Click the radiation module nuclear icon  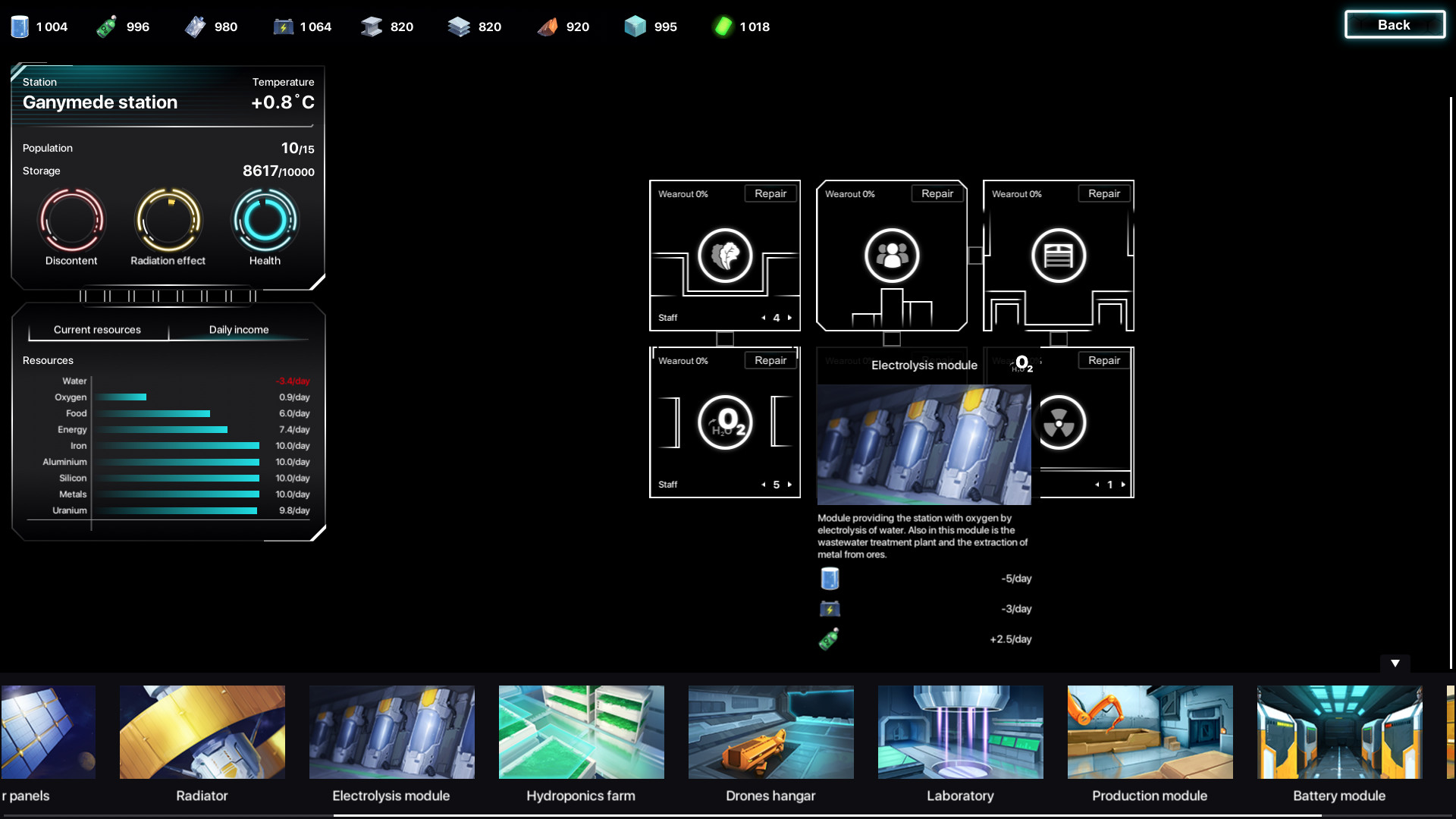point(1059,425)
